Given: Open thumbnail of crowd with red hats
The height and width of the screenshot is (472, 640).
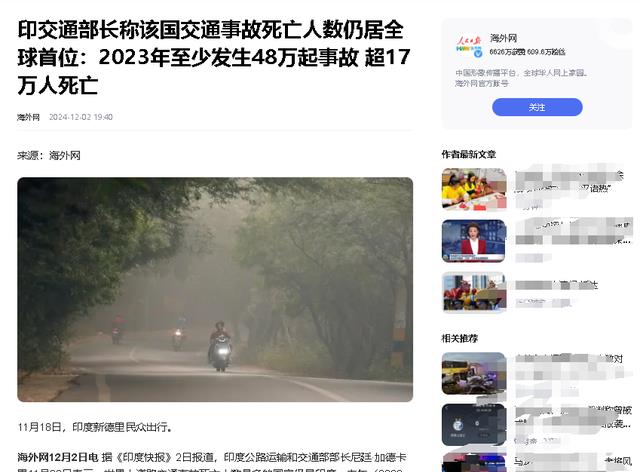Looking at the screenshot, I should (x=474, y=292).
